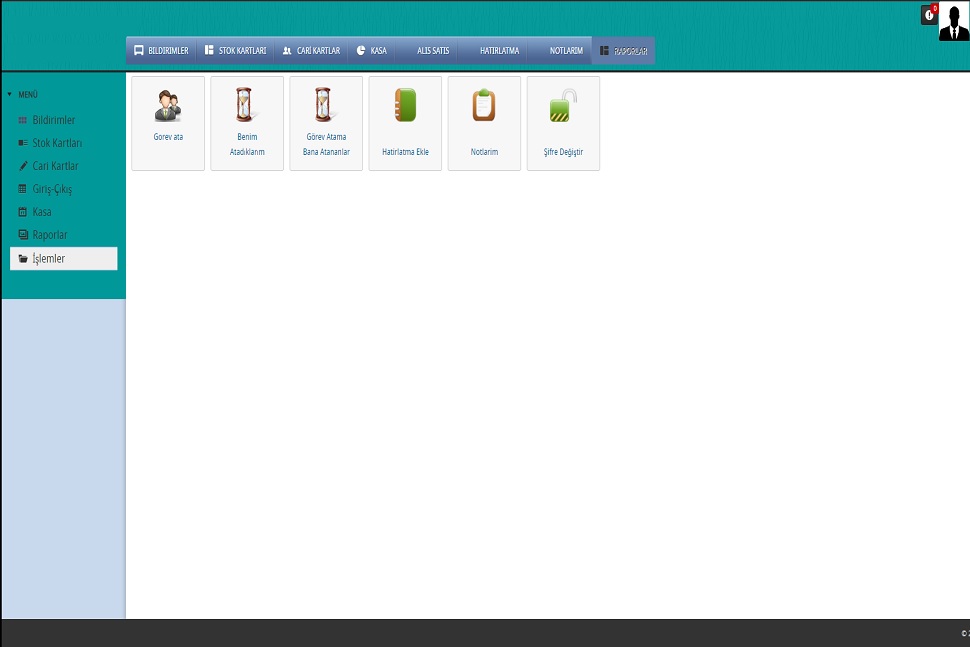Click the green Hatırlatma Ekle book icon

tap(405, 105)
